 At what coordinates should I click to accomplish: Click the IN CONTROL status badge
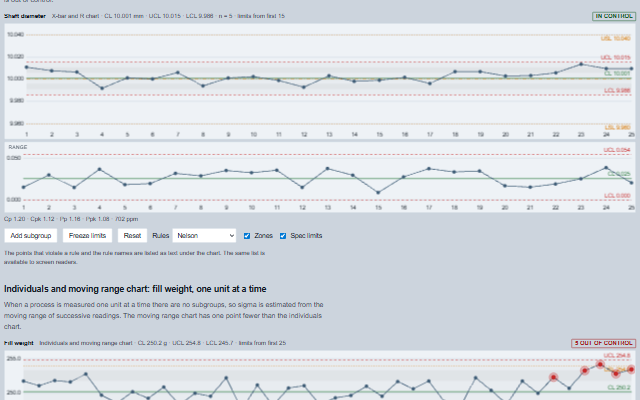(x=614, y=16)
